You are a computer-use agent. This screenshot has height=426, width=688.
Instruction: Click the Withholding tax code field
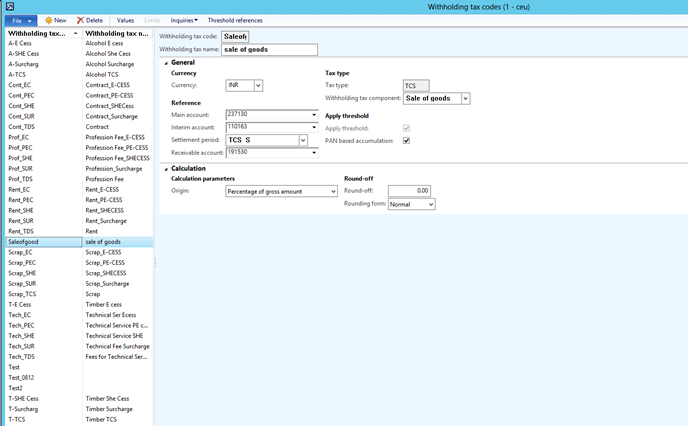point(235,37)
